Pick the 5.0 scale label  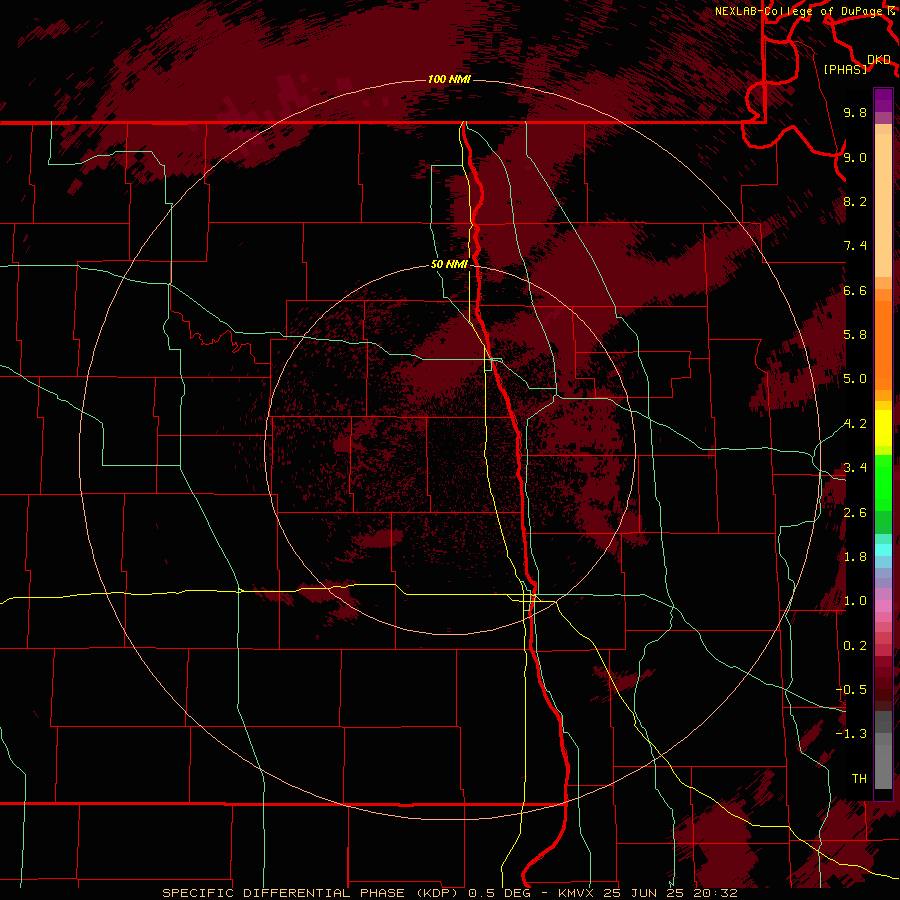tap(855, 379)
